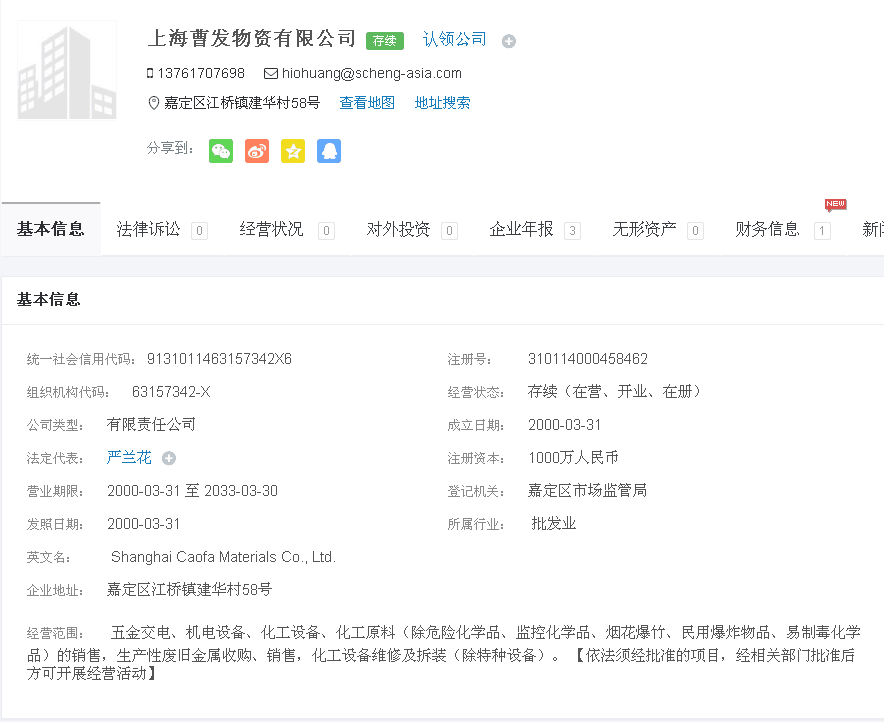884x722 pixels.
Task: Switch to the 法律诉讼 tab
Action: (x=149, y=229)
